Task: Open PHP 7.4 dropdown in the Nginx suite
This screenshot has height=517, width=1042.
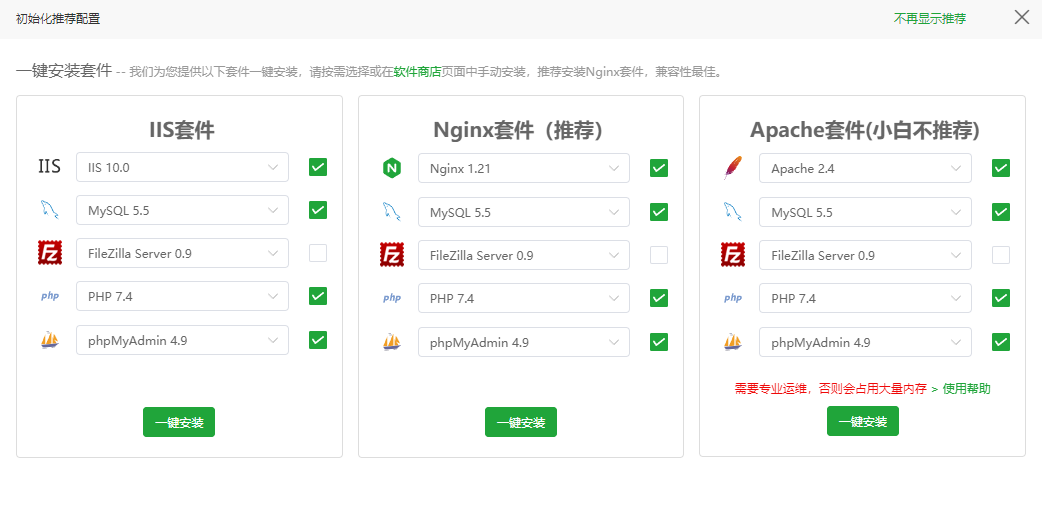Action: (524, 298)
